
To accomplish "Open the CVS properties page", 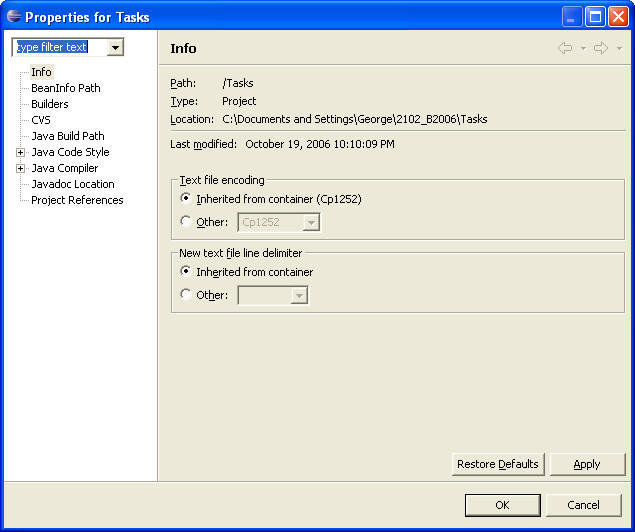I will click(x=40, y=120).
